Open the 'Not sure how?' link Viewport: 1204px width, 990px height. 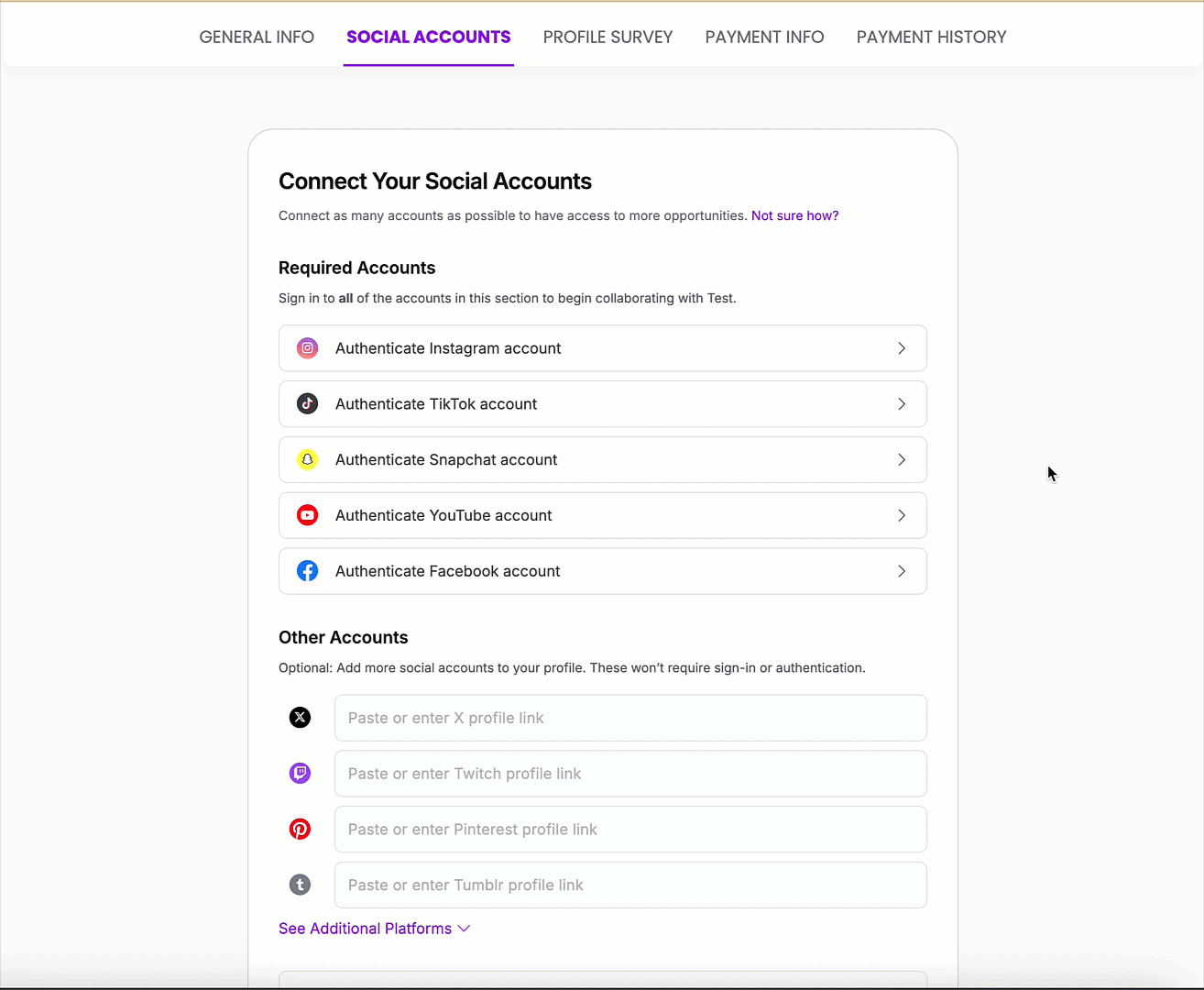(794, 216)
